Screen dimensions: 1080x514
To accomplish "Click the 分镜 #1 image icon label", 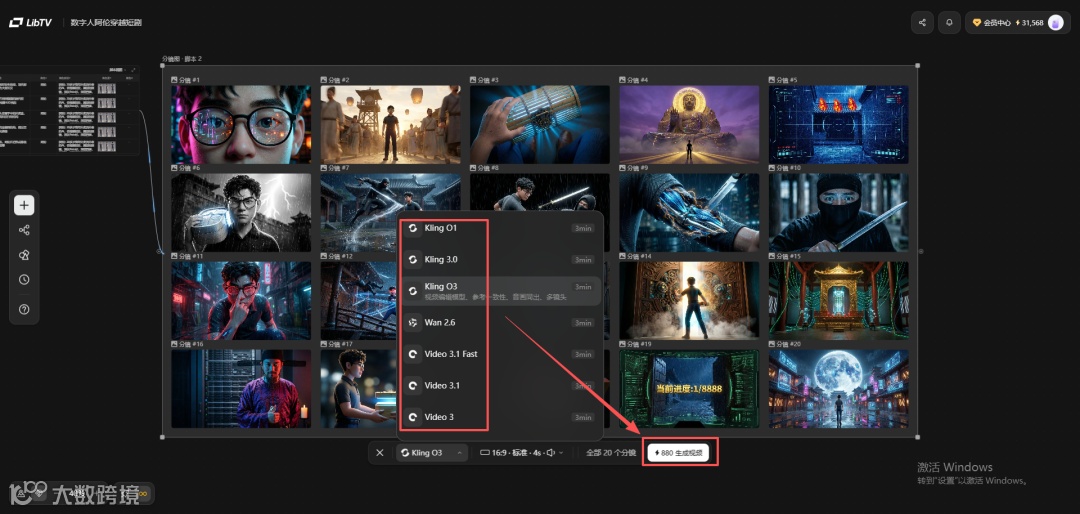I will click(186, 80).
